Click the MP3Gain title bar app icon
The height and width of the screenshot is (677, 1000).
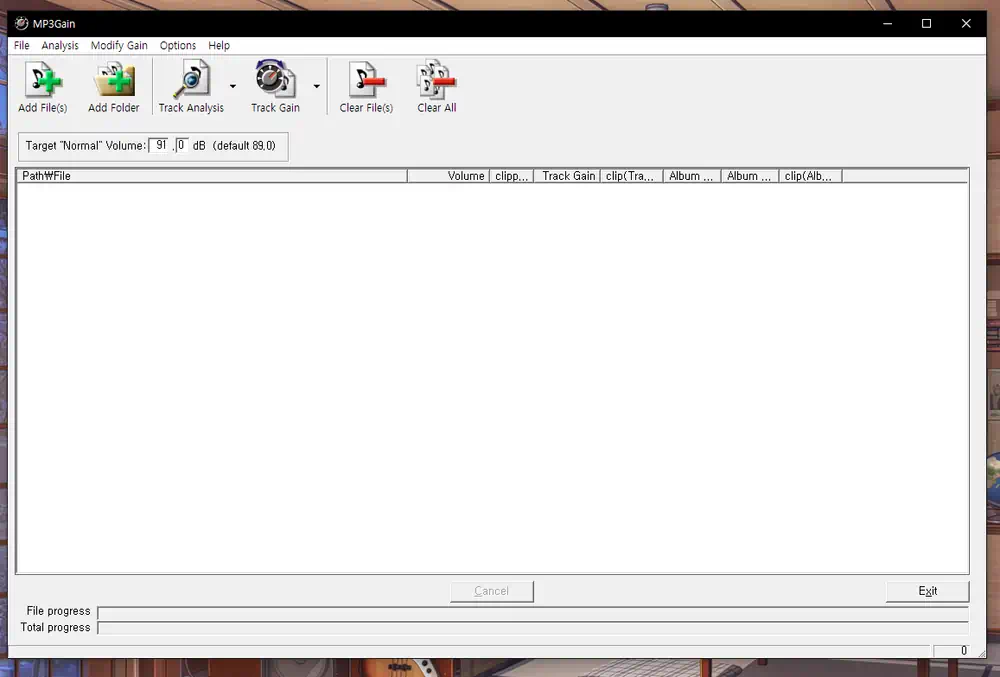point(22,24)
